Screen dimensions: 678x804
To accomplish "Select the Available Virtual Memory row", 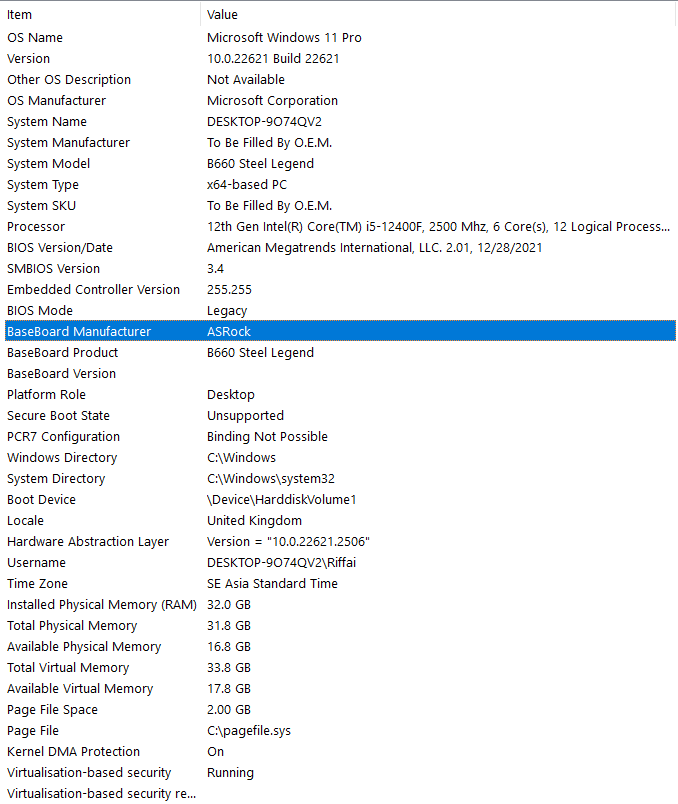I will click(340, 689).
